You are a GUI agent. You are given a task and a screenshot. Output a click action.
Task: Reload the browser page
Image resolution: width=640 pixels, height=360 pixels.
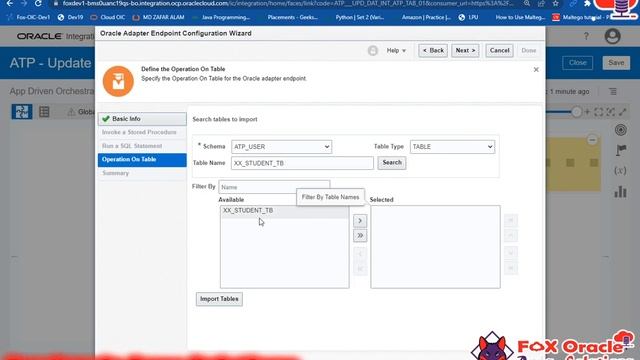38,3
